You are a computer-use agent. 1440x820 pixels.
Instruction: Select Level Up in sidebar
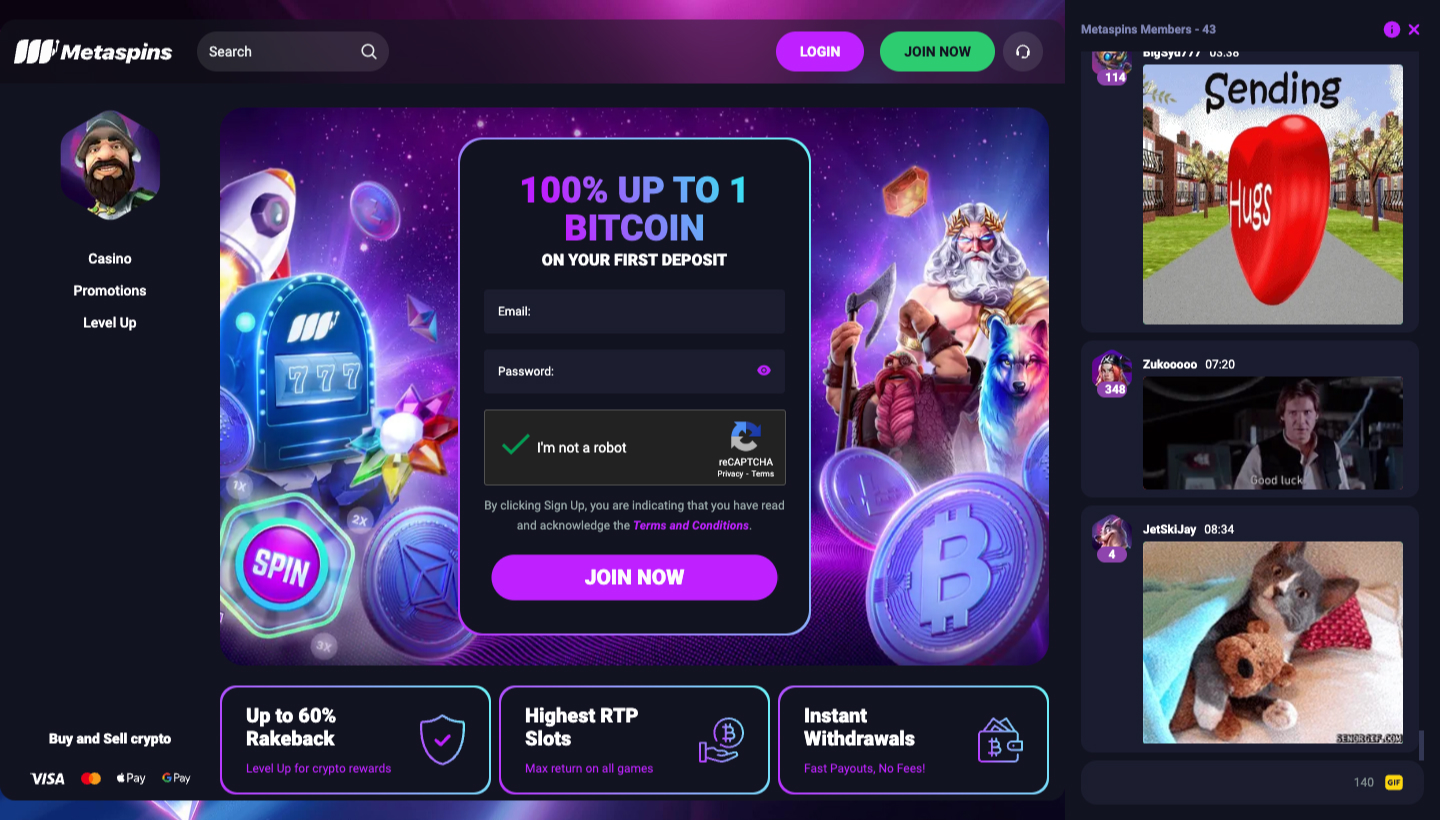110,323
